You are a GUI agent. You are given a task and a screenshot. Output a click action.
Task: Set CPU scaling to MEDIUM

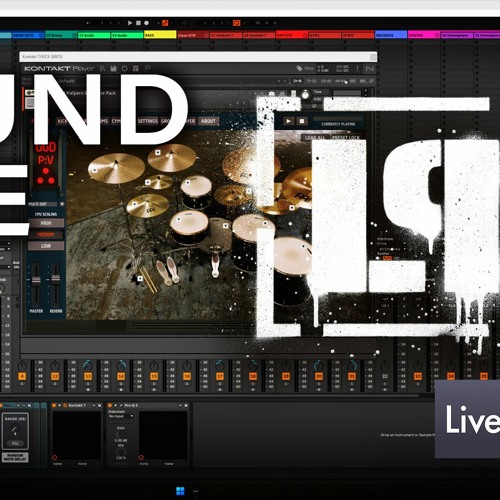(46, 235)
